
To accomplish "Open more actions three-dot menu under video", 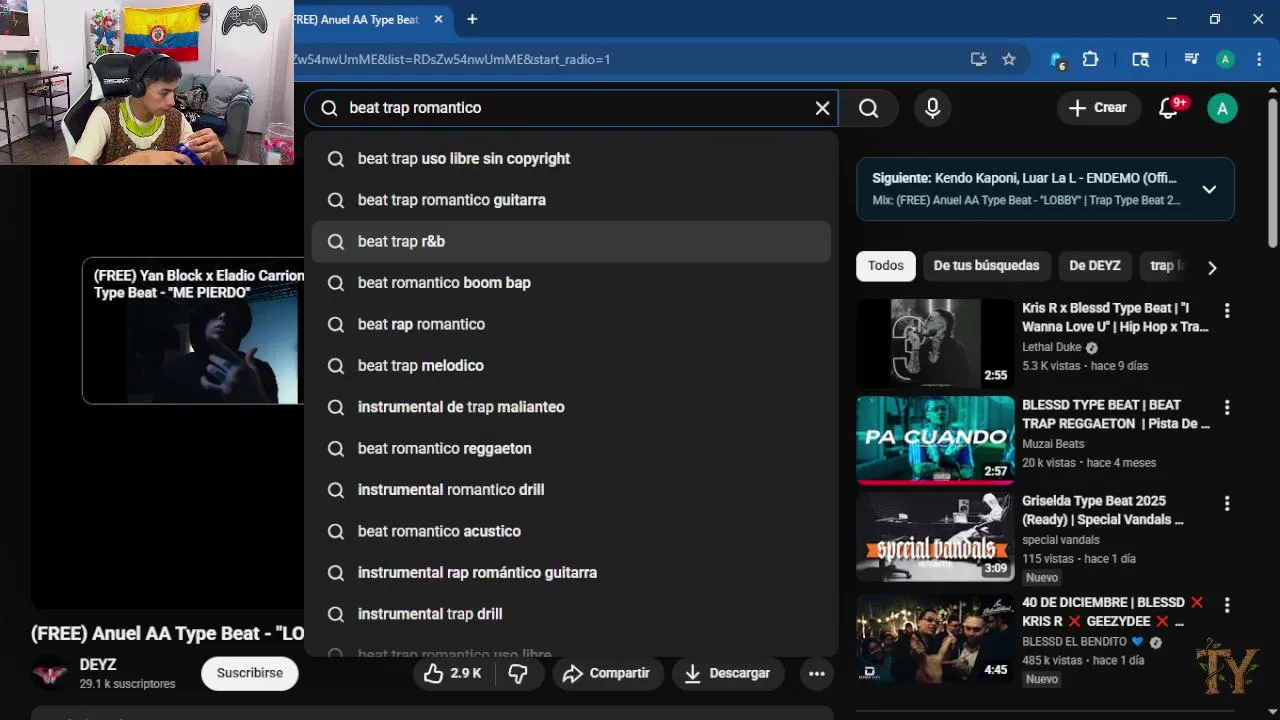I will (817, 674).
